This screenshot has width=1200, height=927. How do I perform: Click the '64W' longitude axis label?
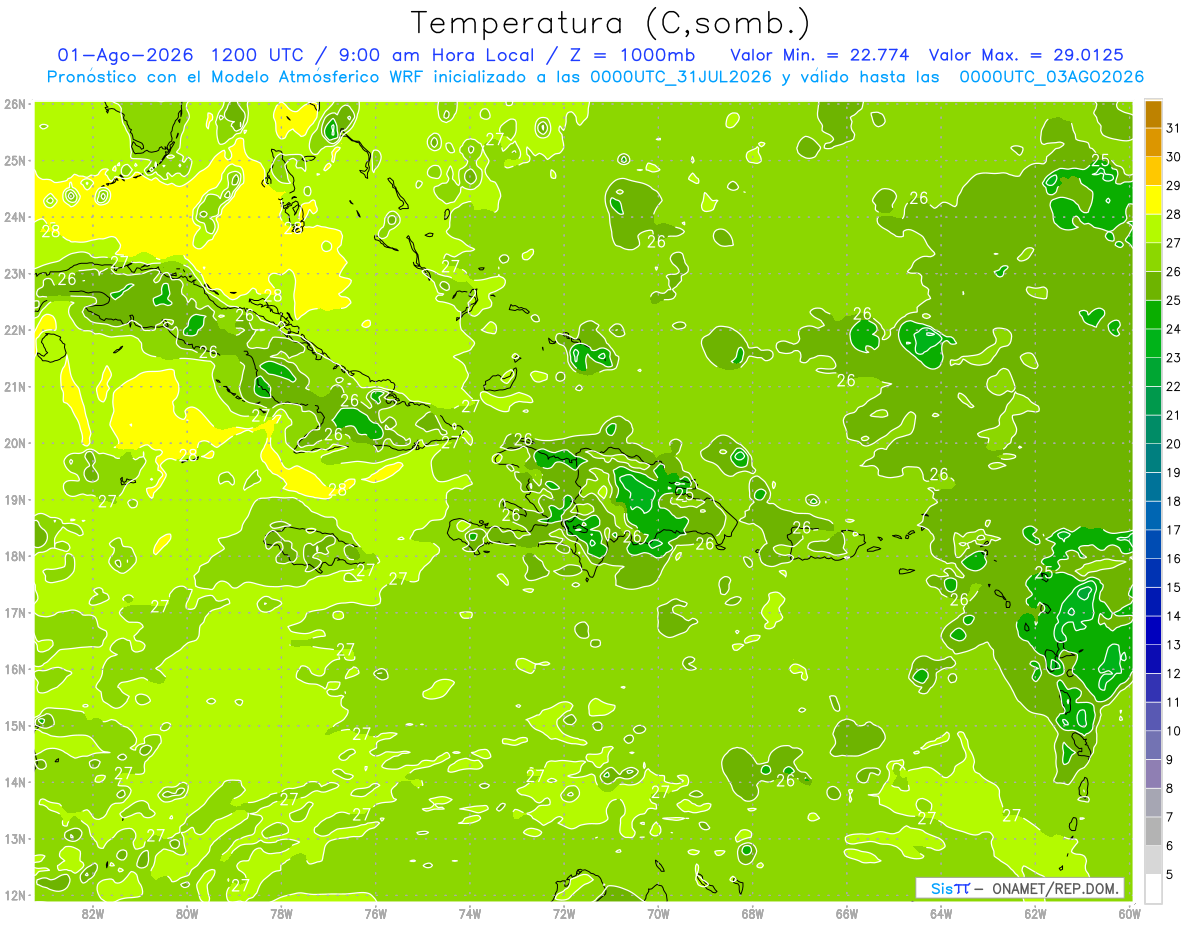[x=941, y=913]
